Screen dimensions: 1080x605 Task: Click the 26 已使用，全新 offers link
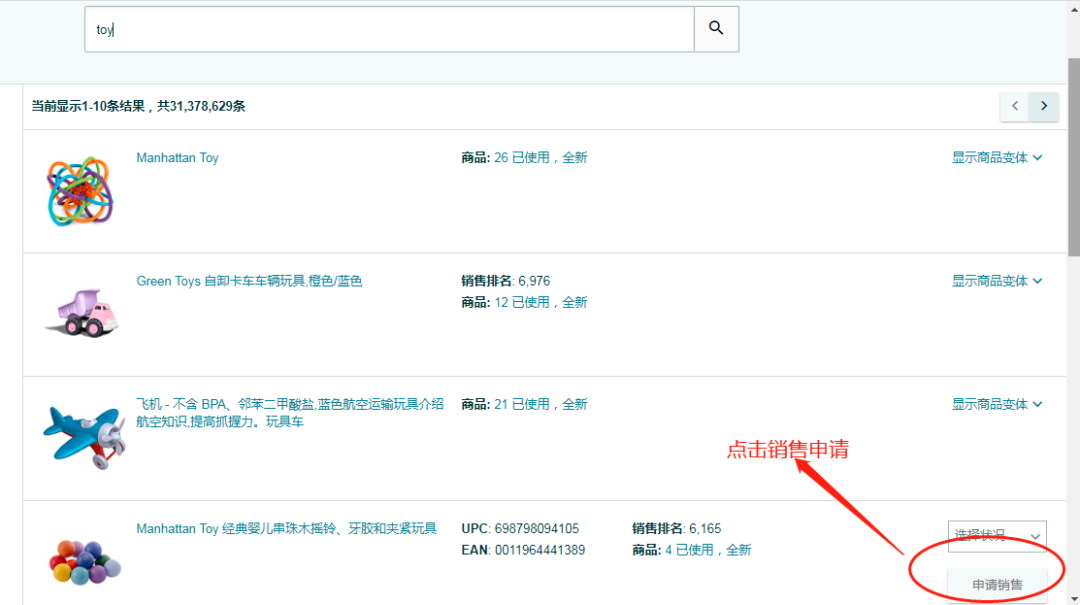540,157
